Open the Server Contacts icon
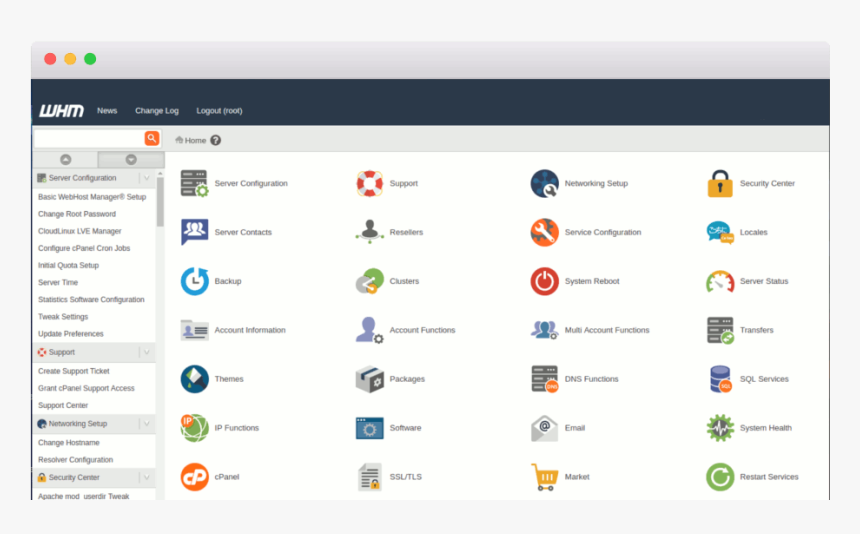The image size is (860, 534). (194, 232)
